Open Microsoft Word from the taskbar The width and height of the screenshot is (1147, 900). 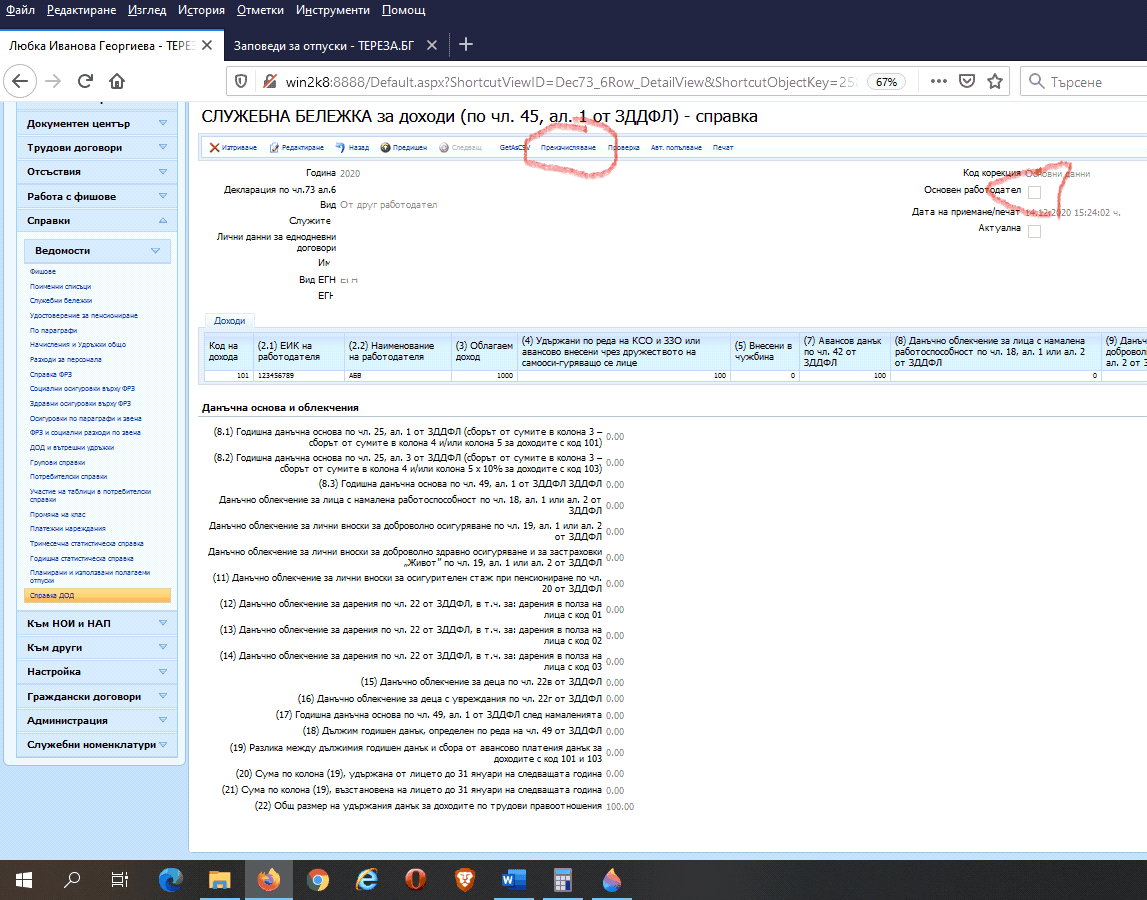[514, 880]
